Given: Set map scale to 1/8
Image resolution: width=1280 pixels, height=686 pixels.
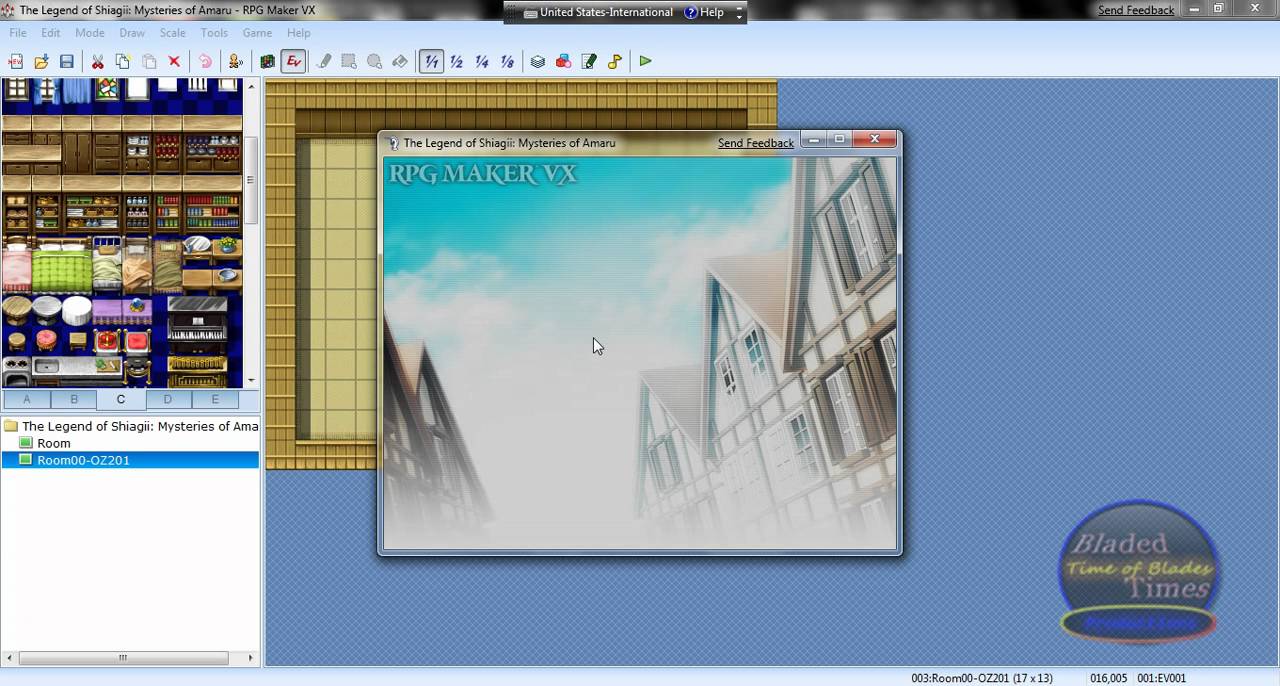Looking at the screenshot, I should pyautogui.click(x=507, y=61).
